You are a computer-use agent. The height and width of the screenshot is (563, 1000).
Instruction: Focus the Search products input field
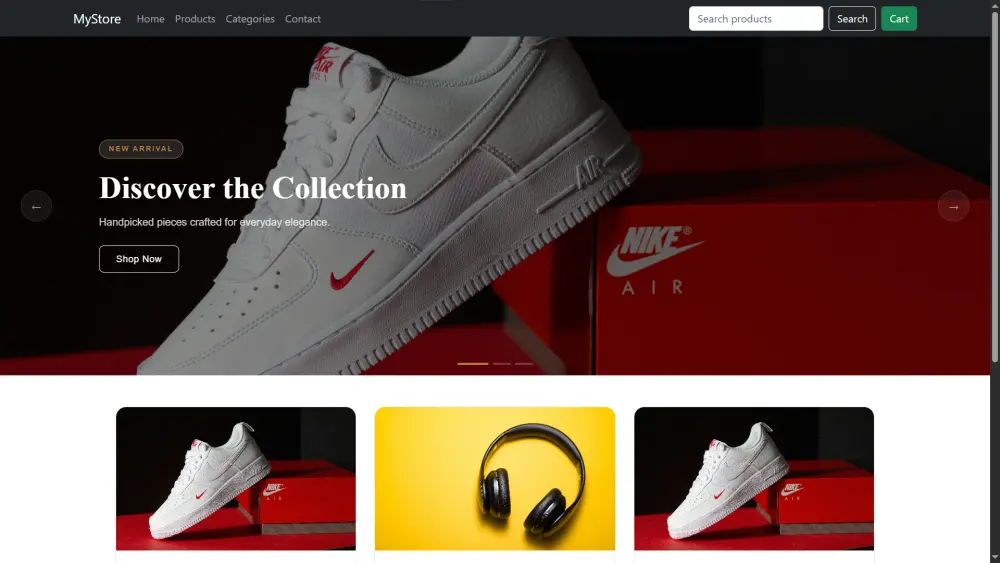(x=756, y=18)
